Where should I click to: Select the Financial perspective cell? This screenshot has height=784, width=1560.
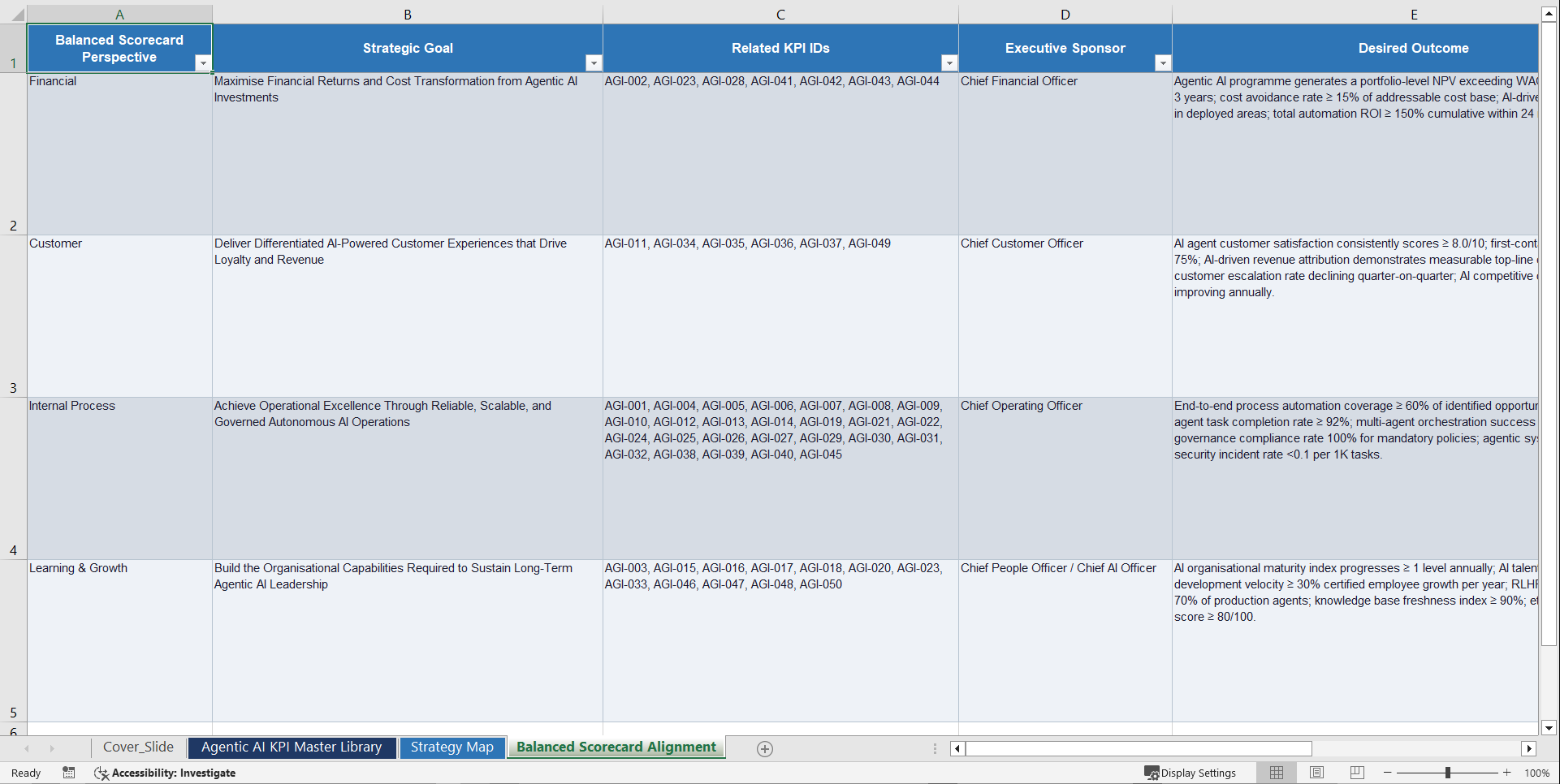119,154
